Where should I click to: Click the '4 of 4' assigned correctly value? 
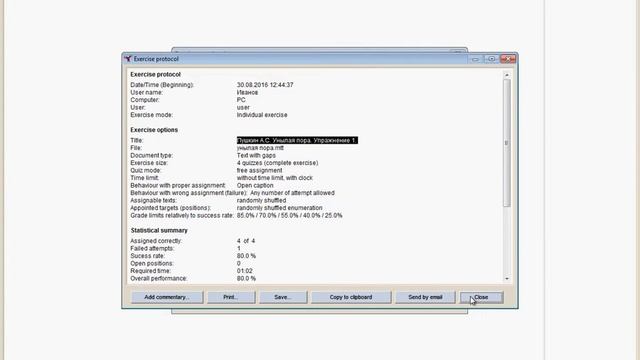[x=246, y=241]
